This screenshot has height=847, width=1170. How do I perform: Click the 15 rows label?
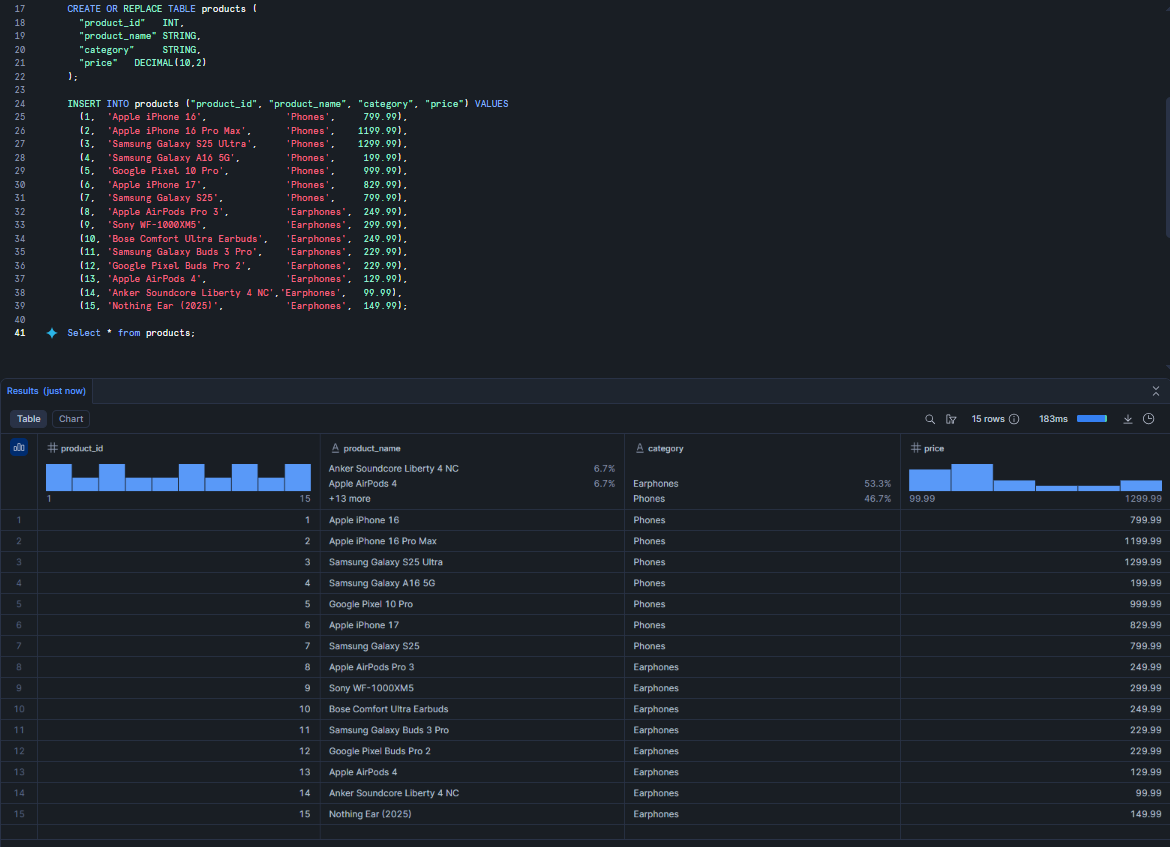[x=988, y=419]
